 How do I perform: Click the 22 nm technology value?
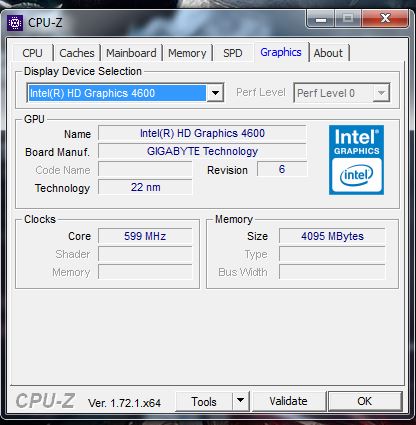(x=145, y=187)
